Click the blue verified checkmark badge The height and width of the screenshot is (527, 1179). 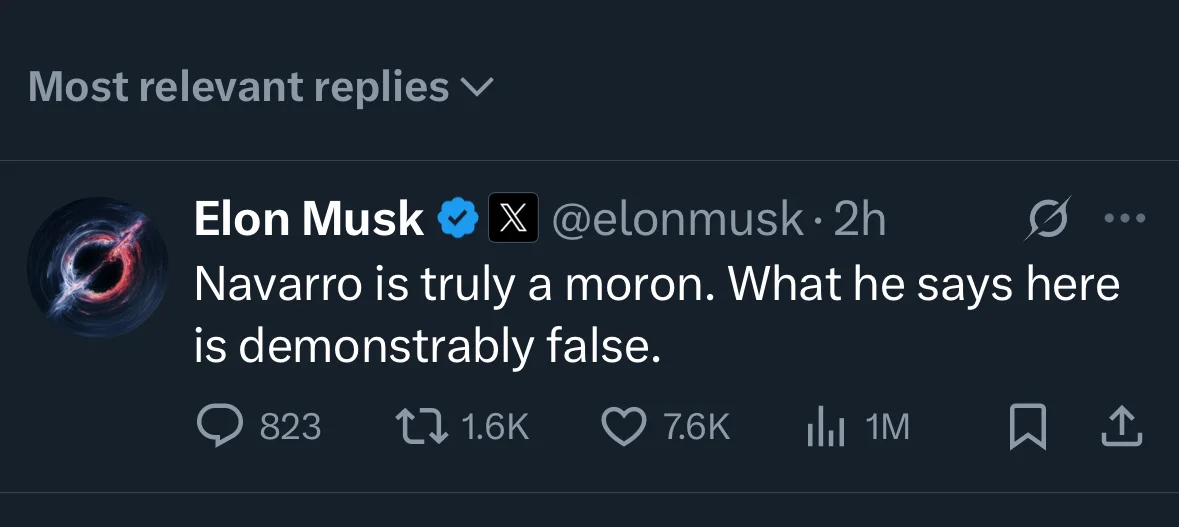coord(458,218)
